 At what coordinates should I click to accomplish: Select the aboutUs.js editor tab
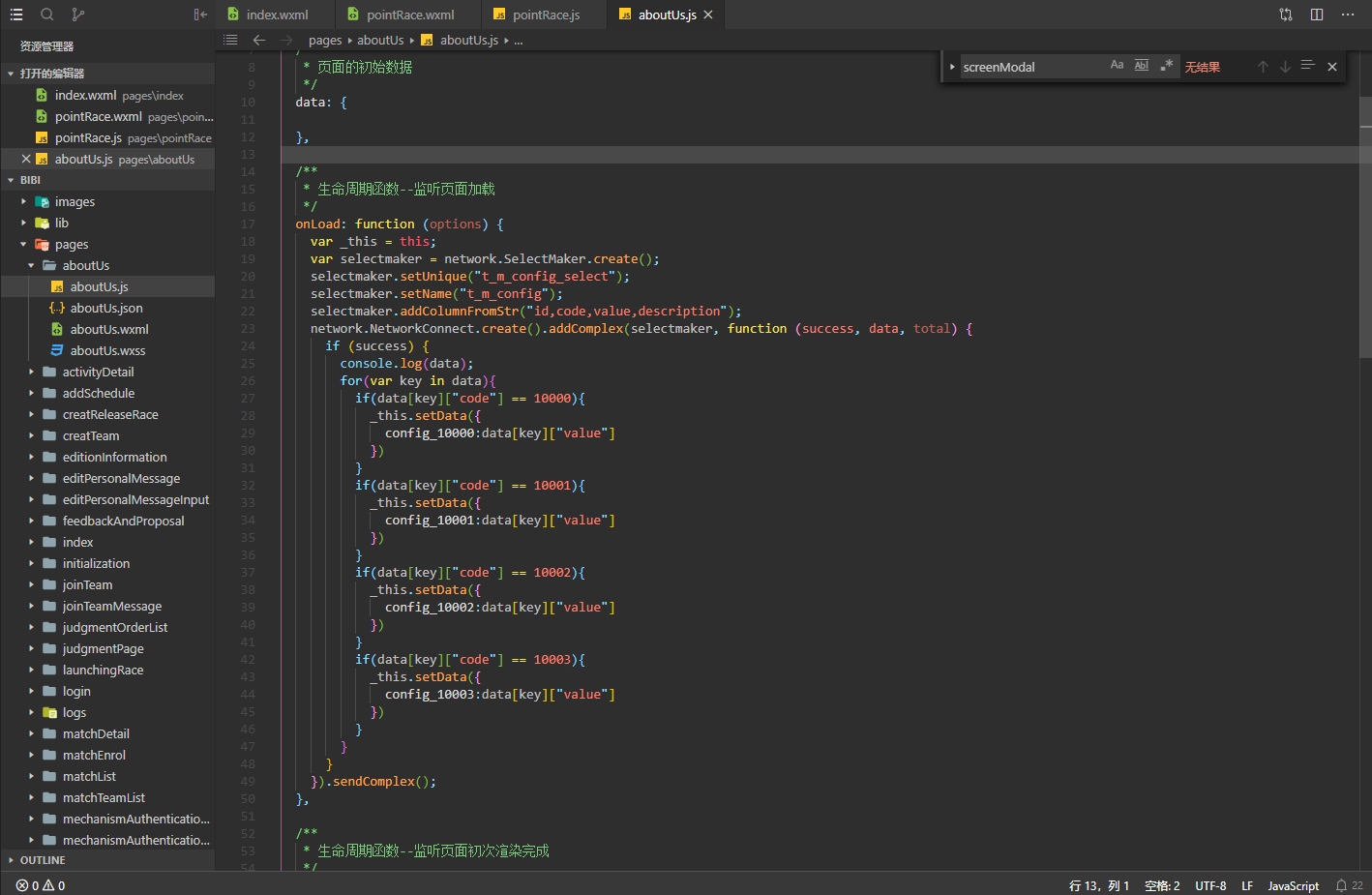666,15
